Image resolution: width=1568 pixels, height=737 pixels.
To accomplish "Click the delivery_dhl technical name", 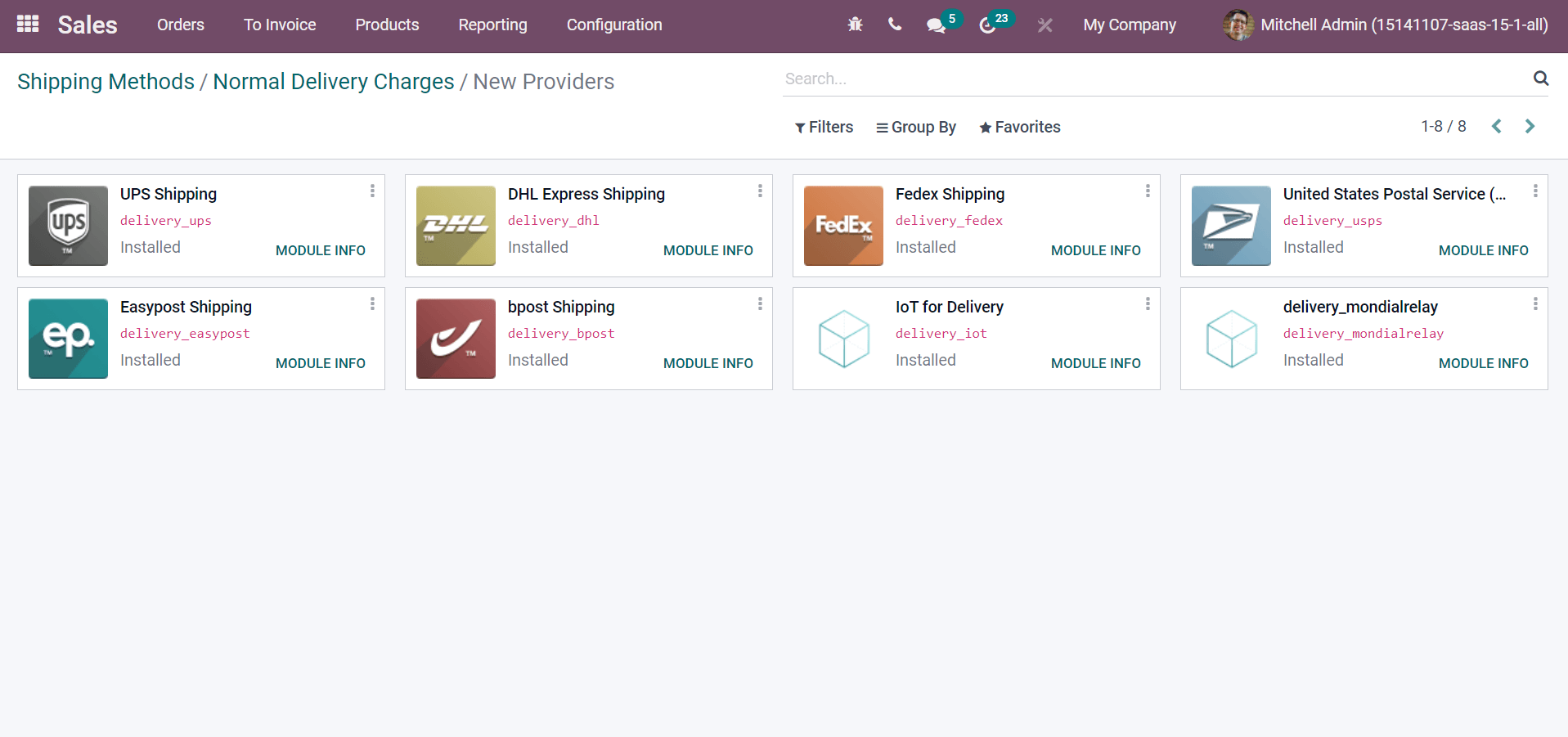I will tap(554, 221).
